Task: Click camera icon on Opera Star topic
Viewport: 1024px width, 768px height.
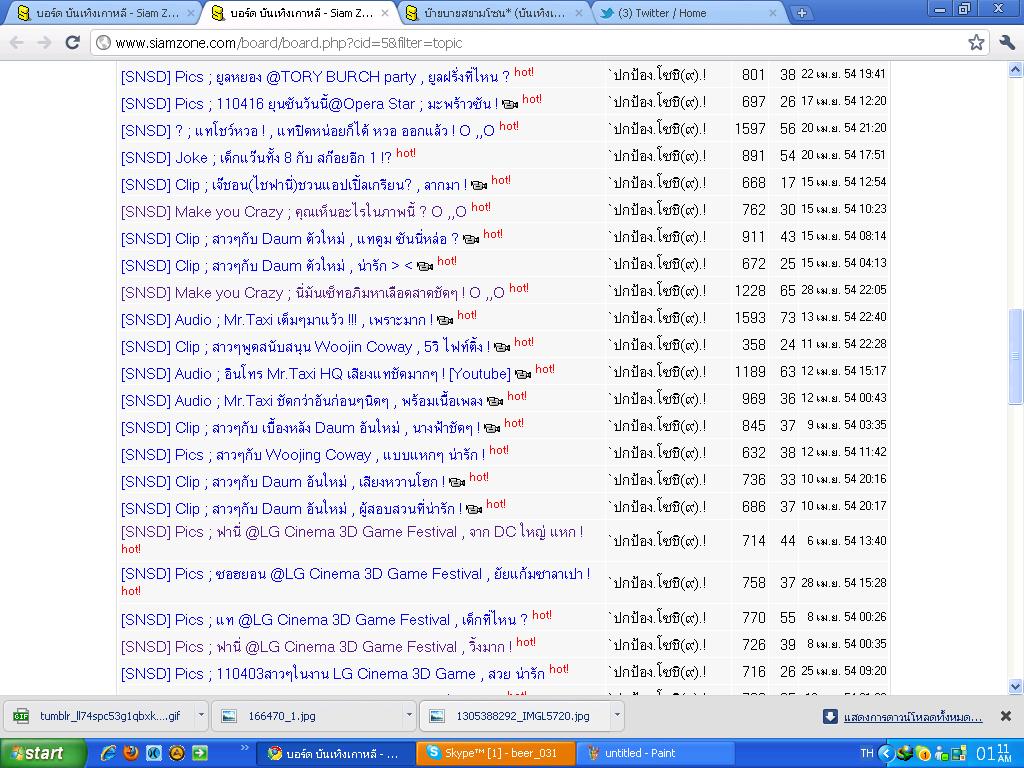Action: (x=510, y=104)
